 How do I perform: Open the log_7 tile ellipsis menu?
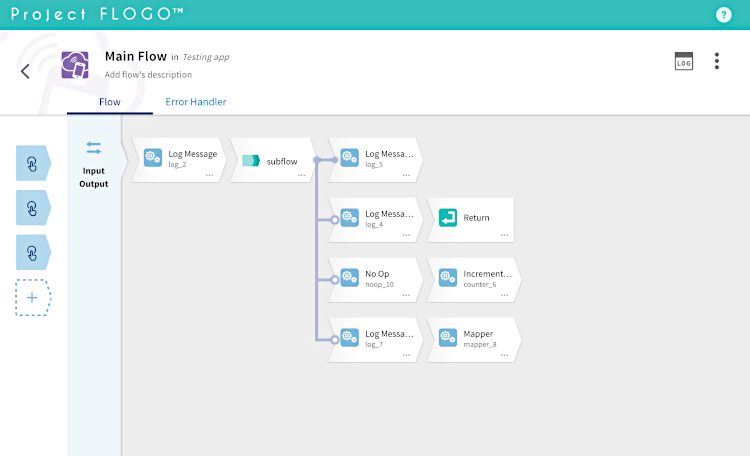coord(406,355)
